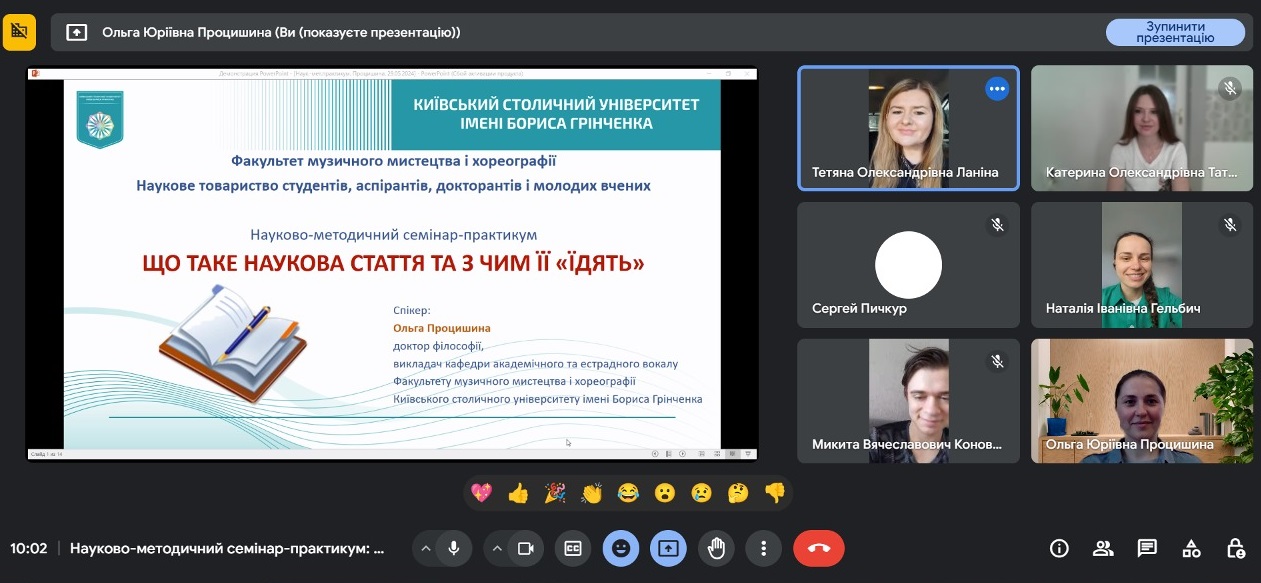Turn on closed captions
Screen dimensions: 1261x583
point(573,548)
